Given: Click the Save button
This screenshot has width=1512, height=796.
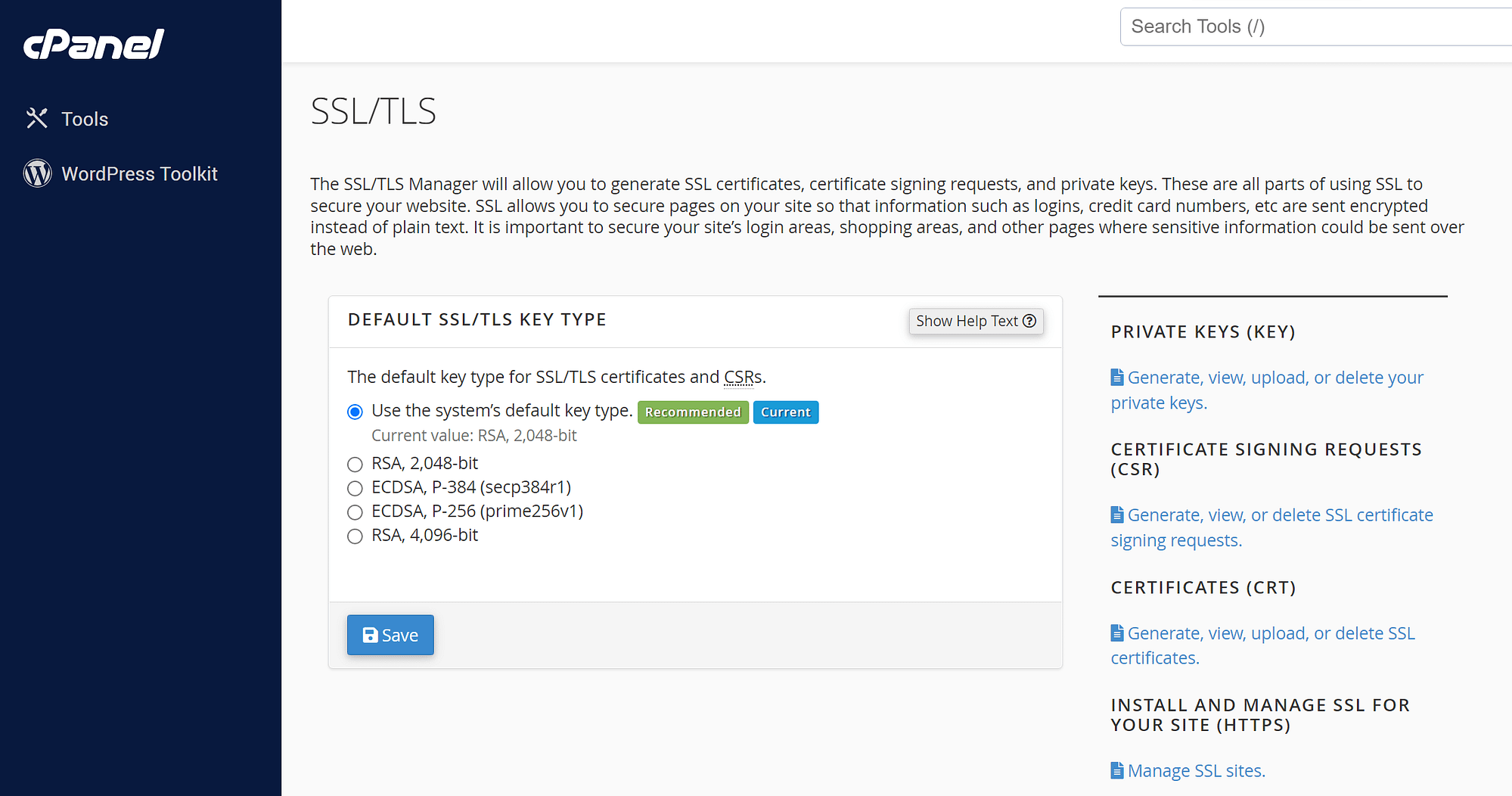Looking at the screenshot, I should (x=390, y=635).
